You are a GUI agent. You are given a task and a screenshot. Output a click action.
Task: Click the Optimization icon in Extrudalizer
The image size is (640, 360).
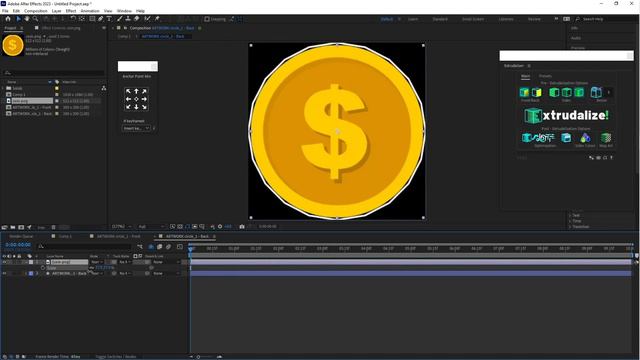[x=538, y=138]
